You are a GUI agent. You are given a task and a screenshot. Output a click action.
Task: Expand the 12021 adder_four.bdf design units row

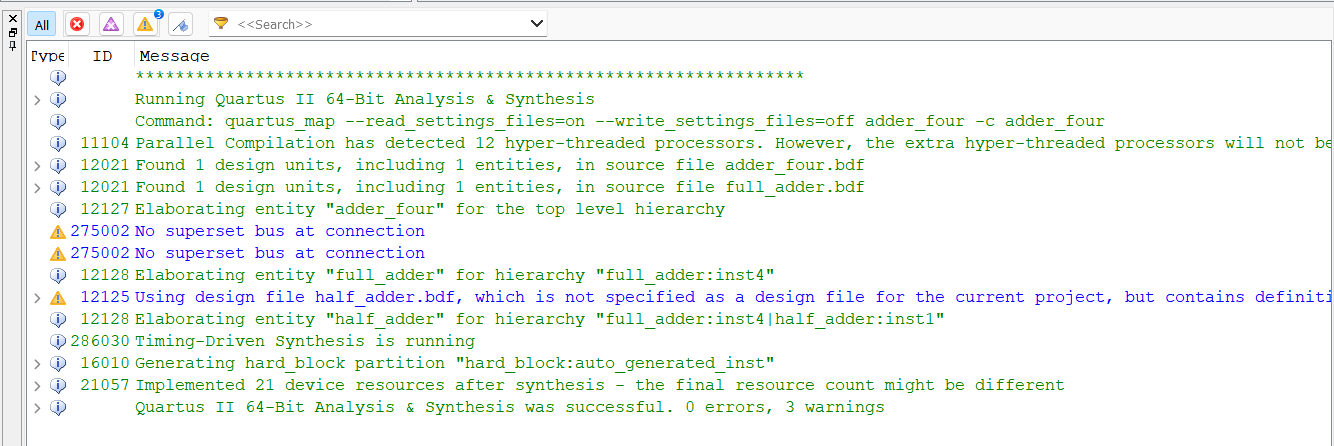(37, 165)
